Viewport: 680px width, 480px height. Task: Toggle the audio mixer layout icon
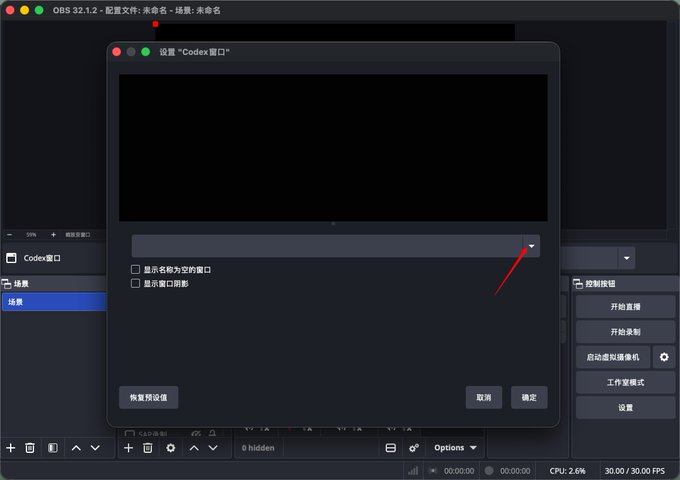(x=391, y=448)
